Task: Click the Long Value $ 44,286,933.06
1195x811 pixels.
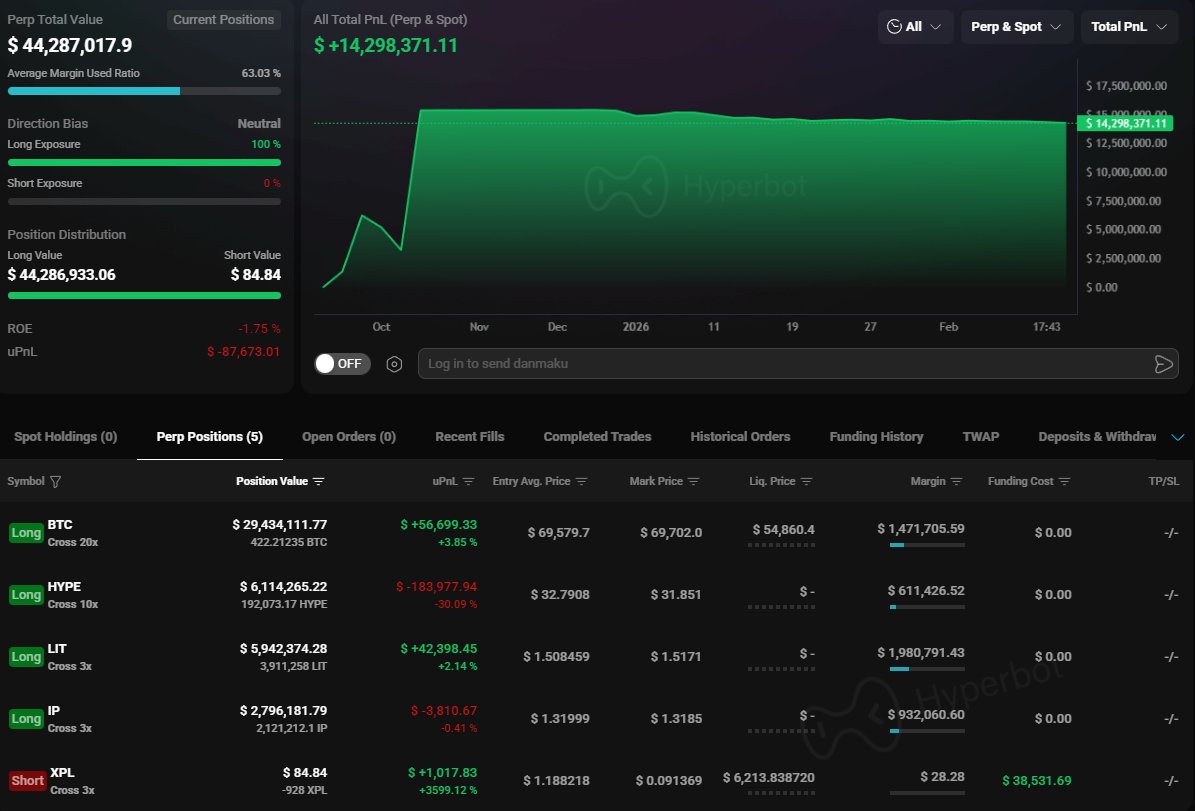Action: click(x=62, y=274)
